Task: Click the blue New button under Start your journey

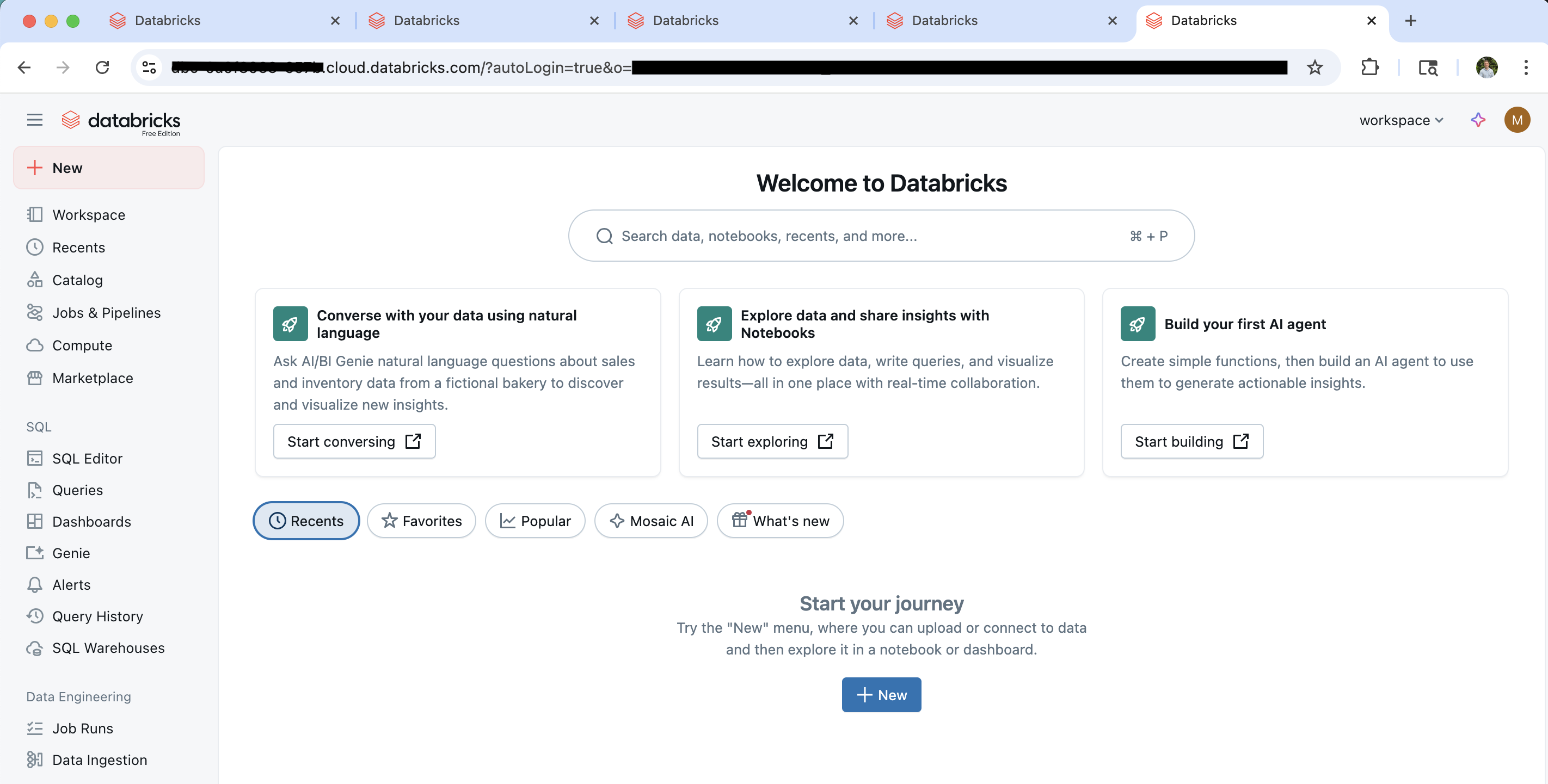Action: coord(881,695)
